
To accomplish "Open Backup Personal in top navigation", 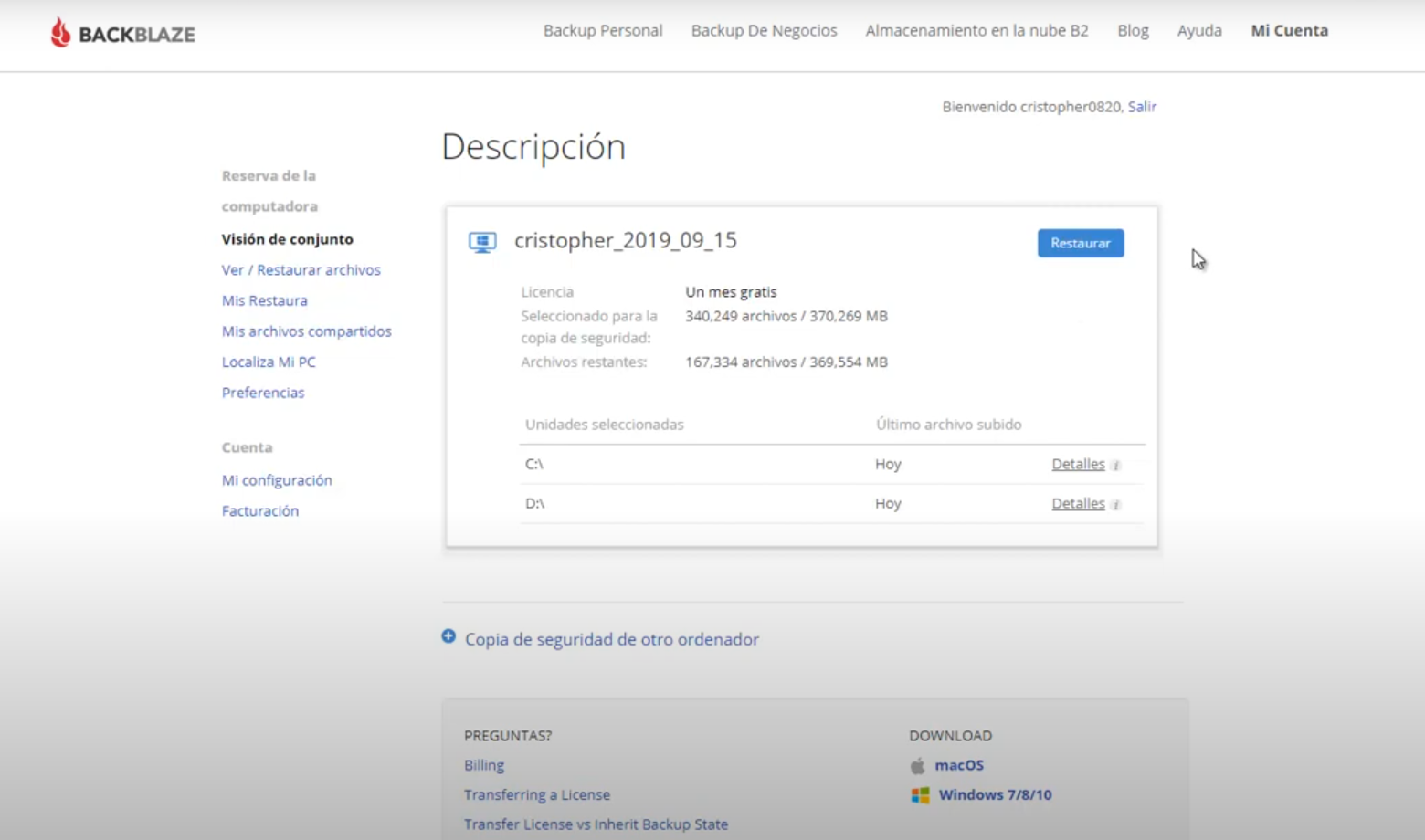I will pyautogui.click(x=603, y=31).
